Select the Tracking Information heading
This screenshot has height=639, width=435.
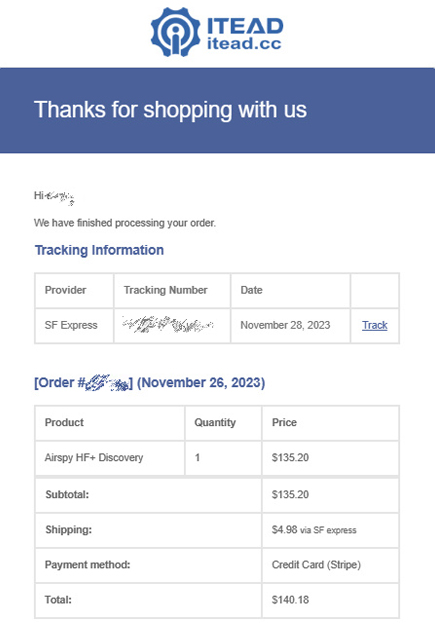[99, 250]
